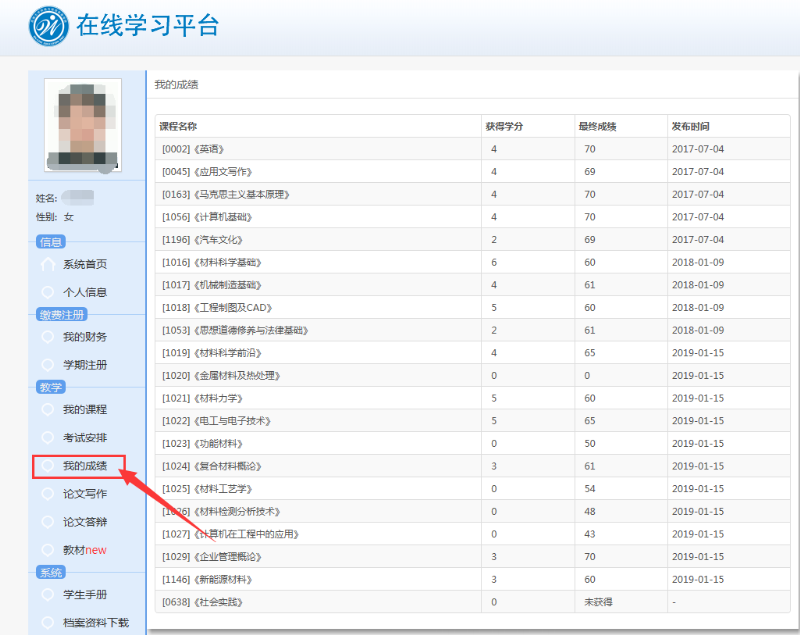Click the circle icon next to 我的财务

pos(48,337)
